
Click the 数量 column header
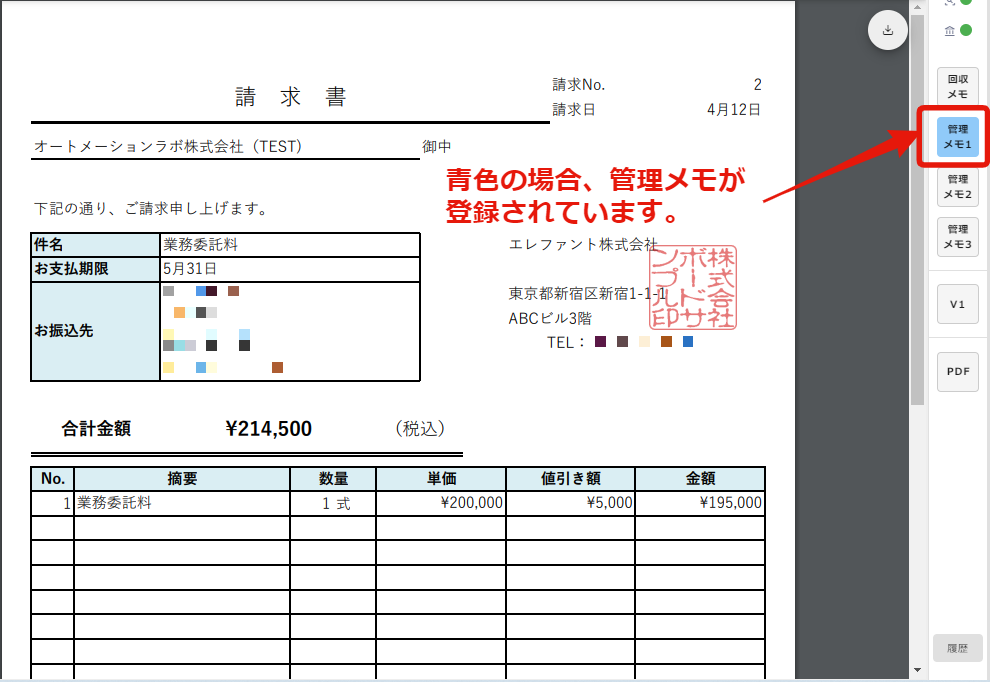pos(333,479)
